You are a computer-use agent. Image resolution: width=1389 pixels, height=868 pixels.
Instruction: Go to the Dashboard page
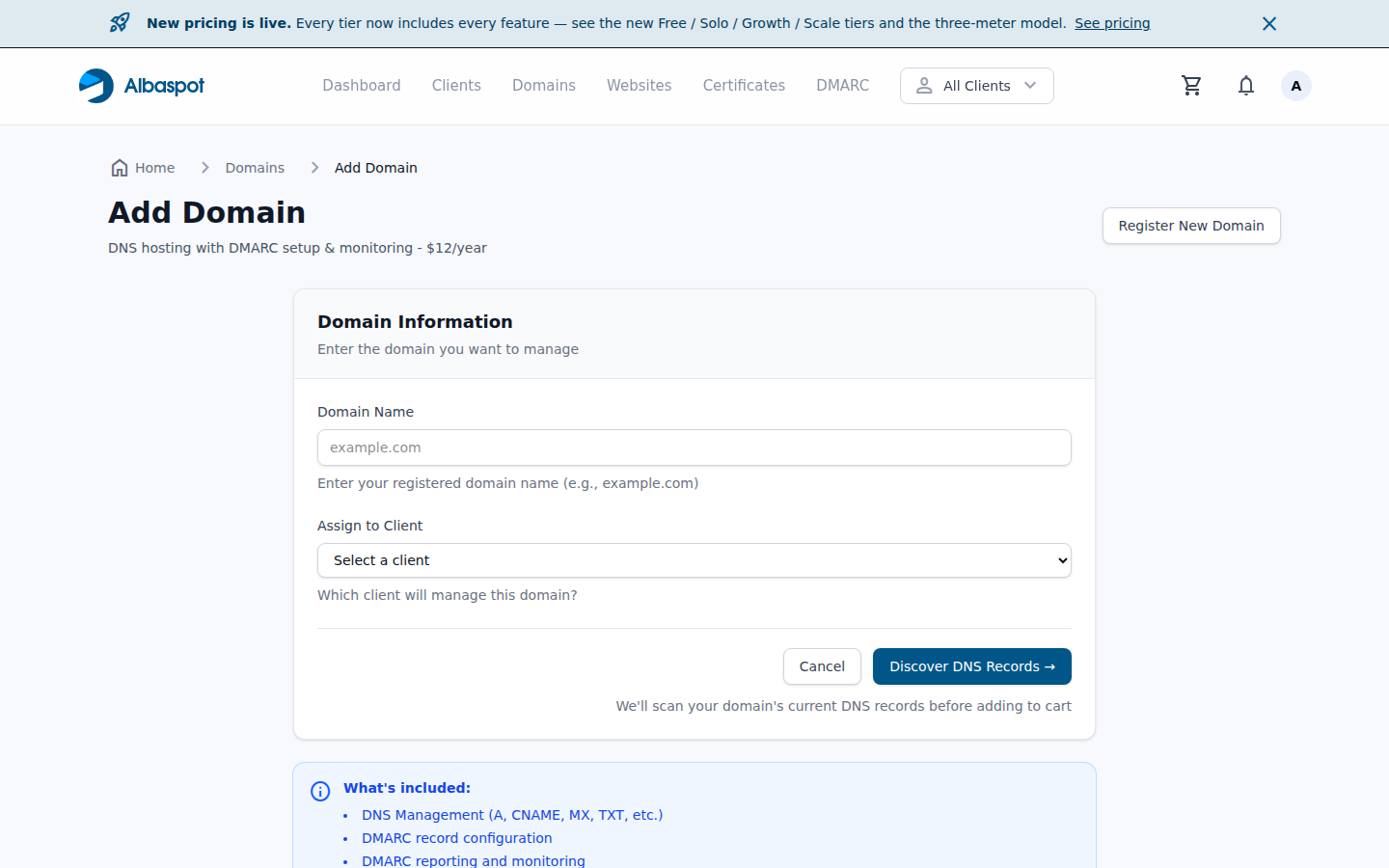[x=362, y=86]
